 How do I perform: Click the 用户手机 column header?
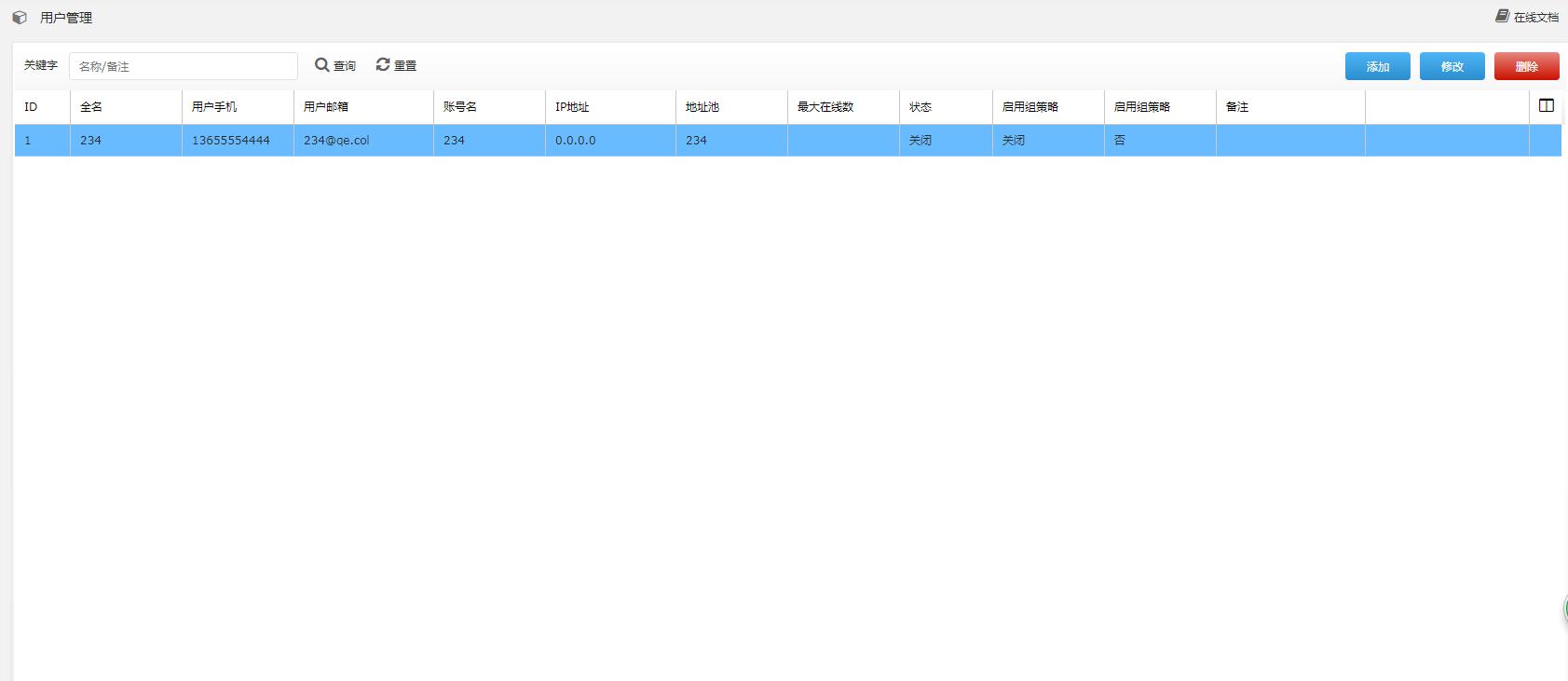click(238, 107)
